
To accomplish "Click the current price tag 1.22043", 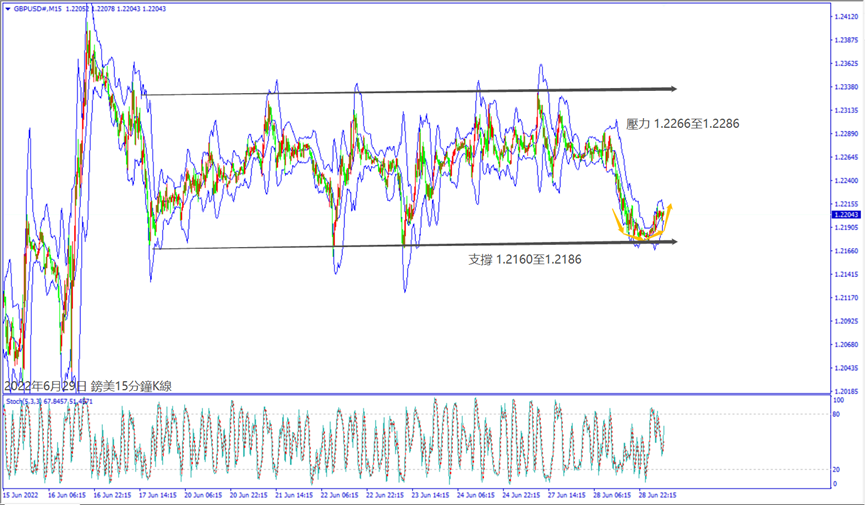I will [x=845, y=214].
